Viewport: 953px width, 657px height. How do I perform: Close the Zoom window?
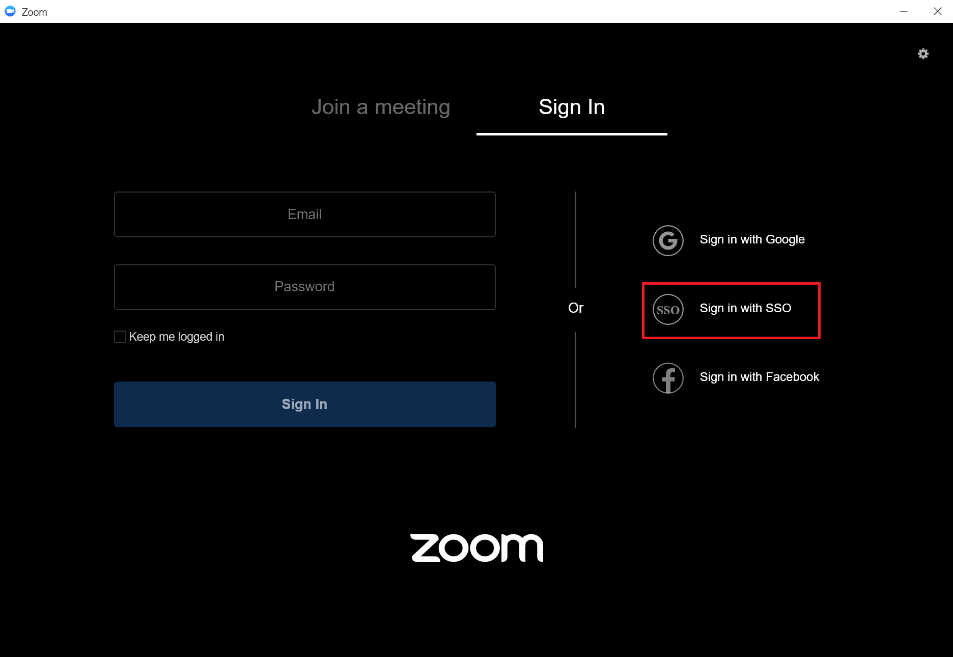[x=937, y=12]
